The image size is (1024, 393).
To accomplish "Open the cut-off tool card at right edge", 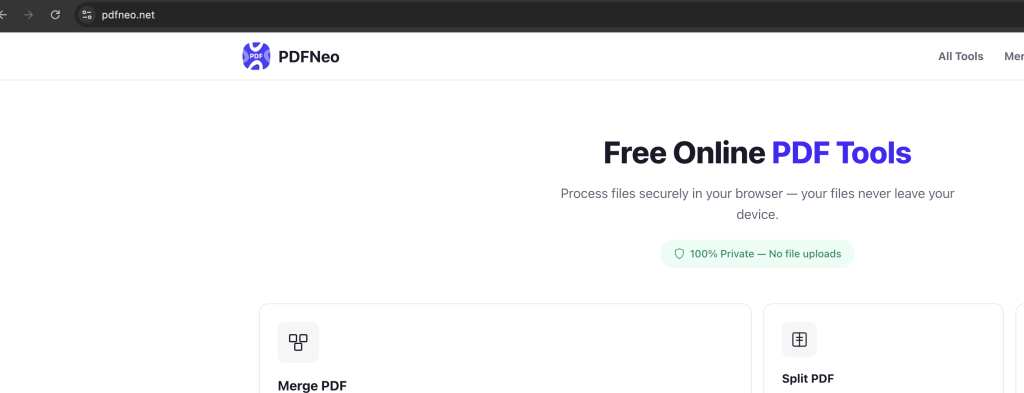I will click(x=1020, y=349).
